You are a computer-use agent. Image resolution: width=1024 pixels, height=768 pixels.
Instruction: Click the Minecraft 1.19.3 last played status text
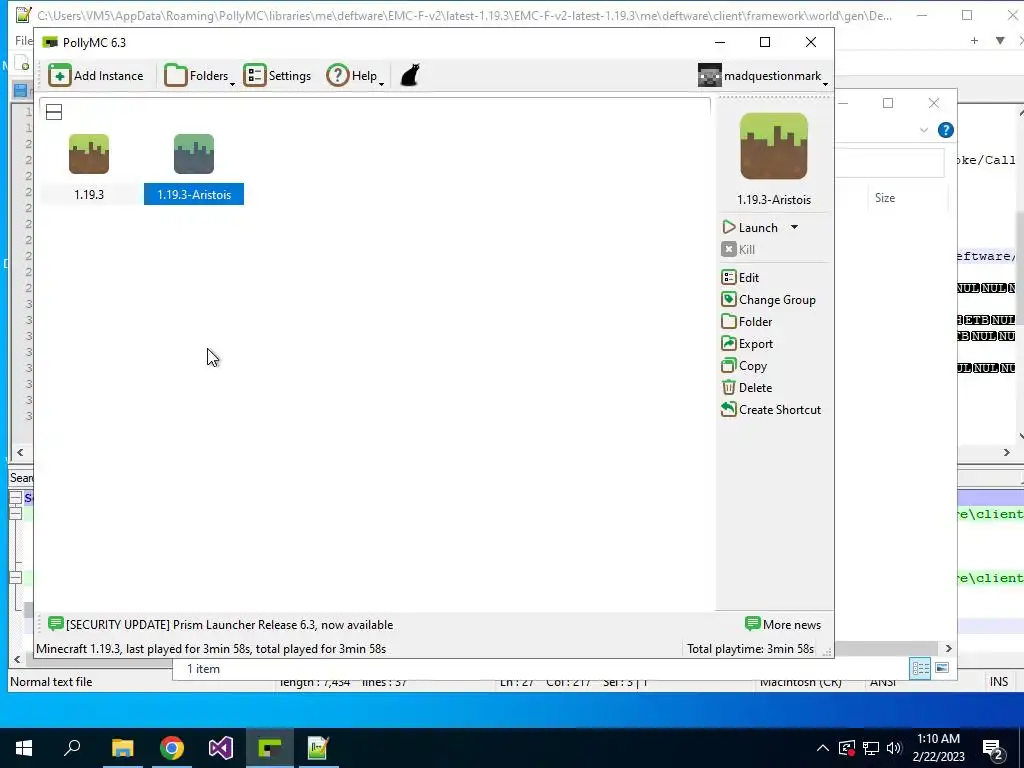[x=211, y=648]
